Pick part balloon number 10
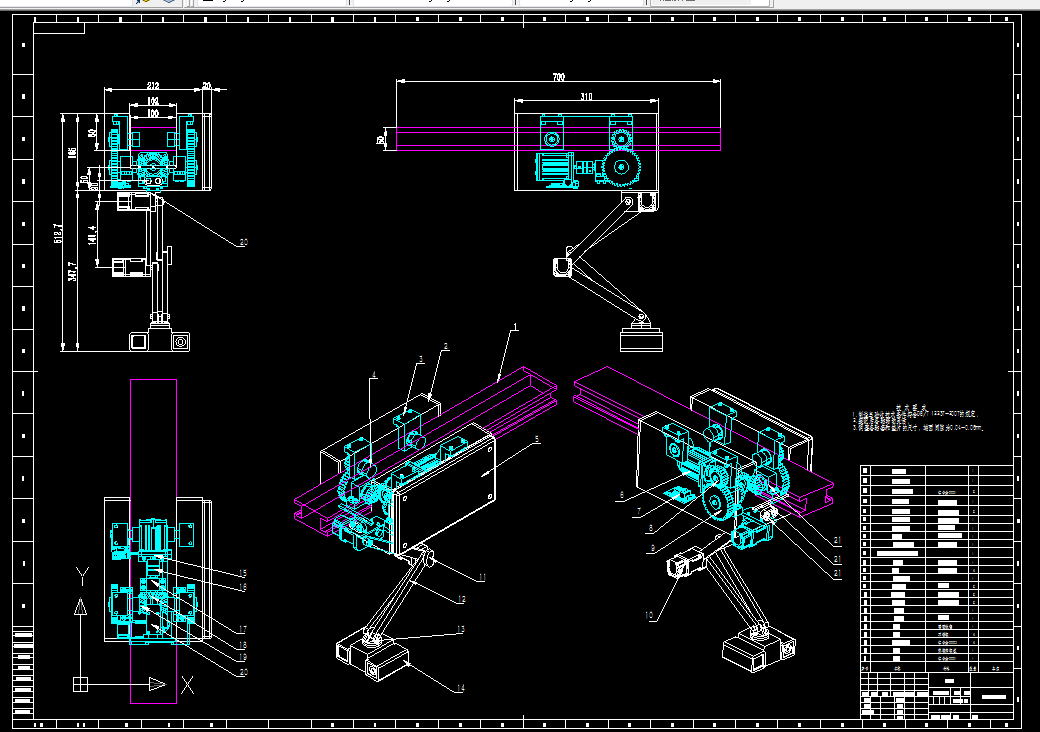This screenshot has width=1040, height=732. [649, 615]
